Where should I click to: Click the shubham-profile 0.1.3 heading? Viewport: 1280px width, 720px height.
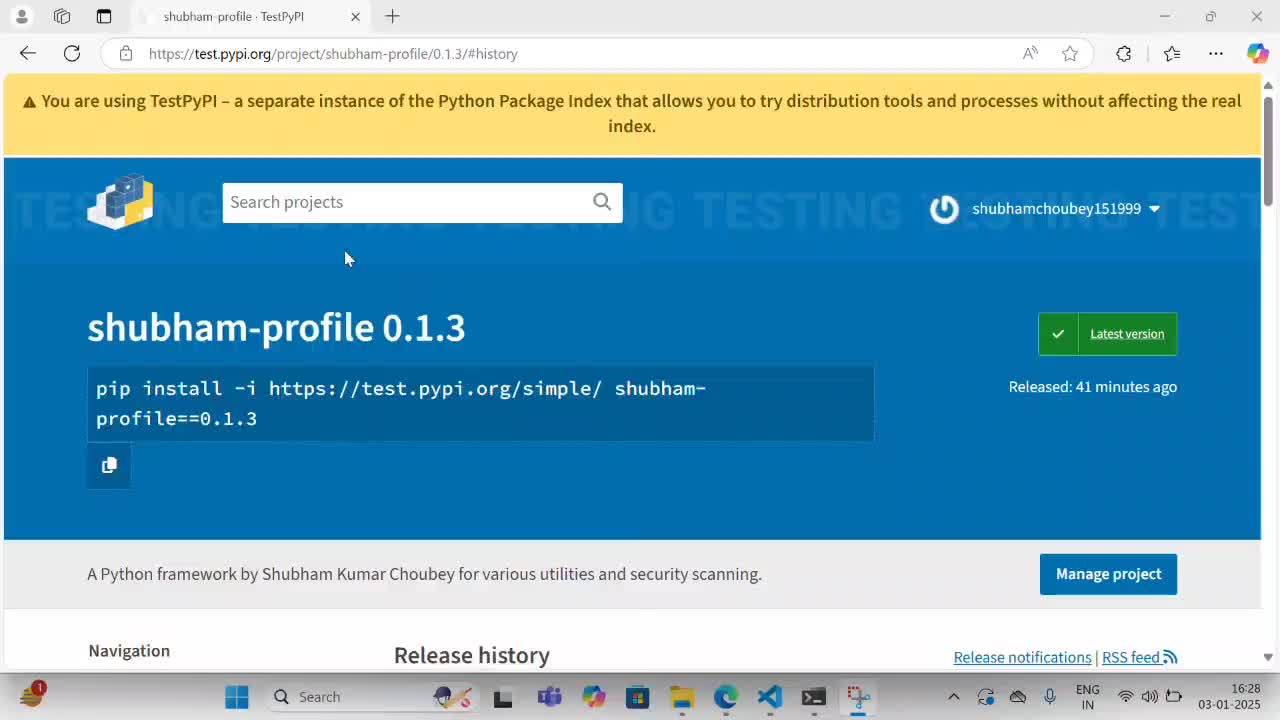click(x=276, y=328)
